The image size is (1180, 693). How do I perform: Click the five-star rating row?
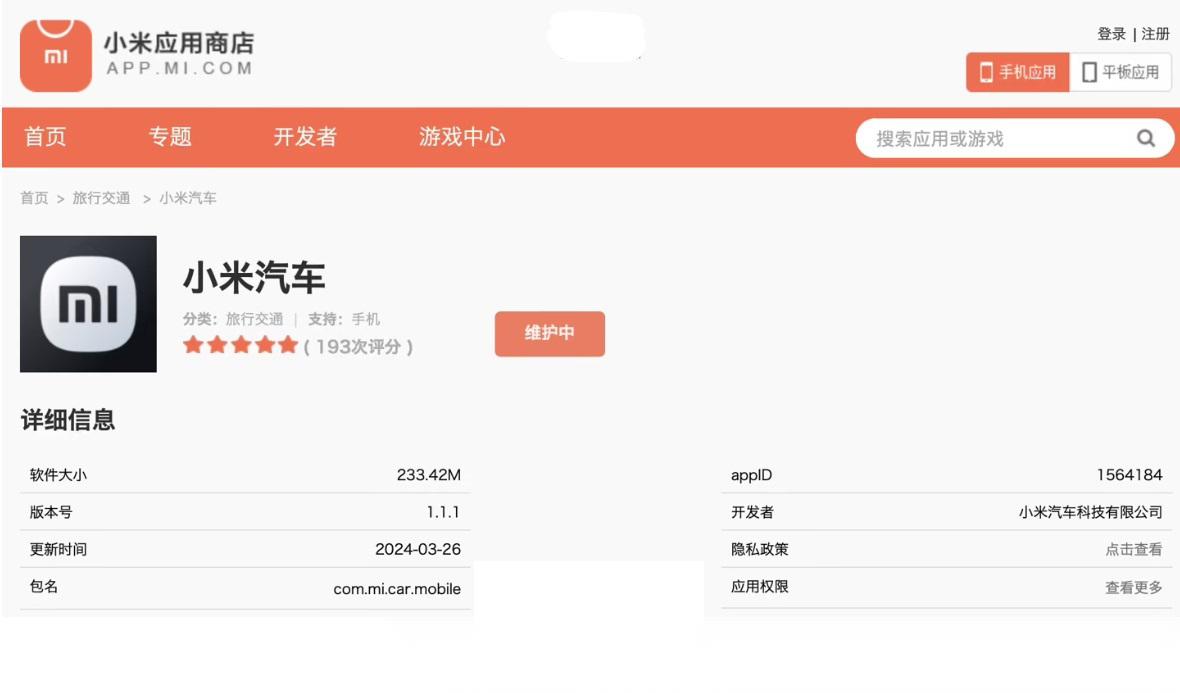[x=241, y=345]
